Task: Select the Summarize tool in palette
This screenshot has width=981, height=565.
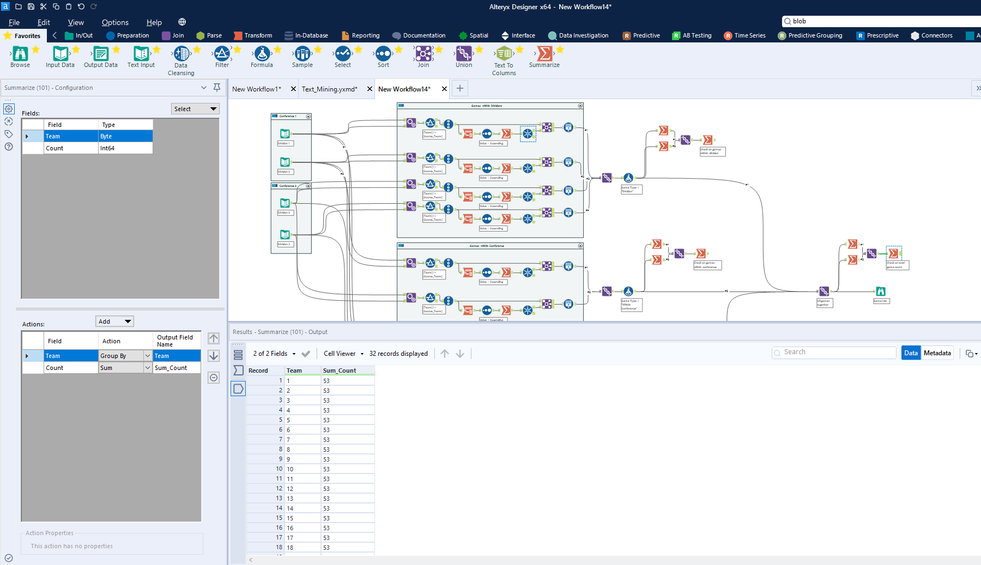Action: (x=544, y=56)
